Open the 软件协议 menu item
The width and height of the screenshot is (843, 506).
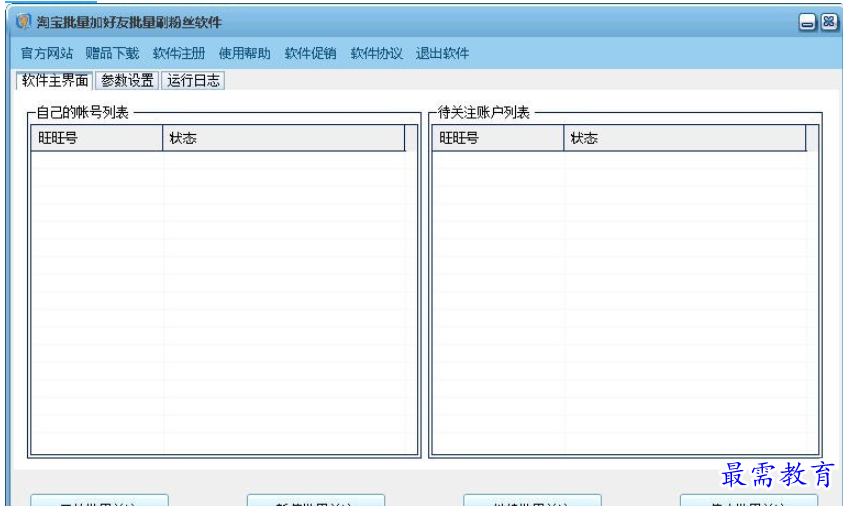(376, 53)
